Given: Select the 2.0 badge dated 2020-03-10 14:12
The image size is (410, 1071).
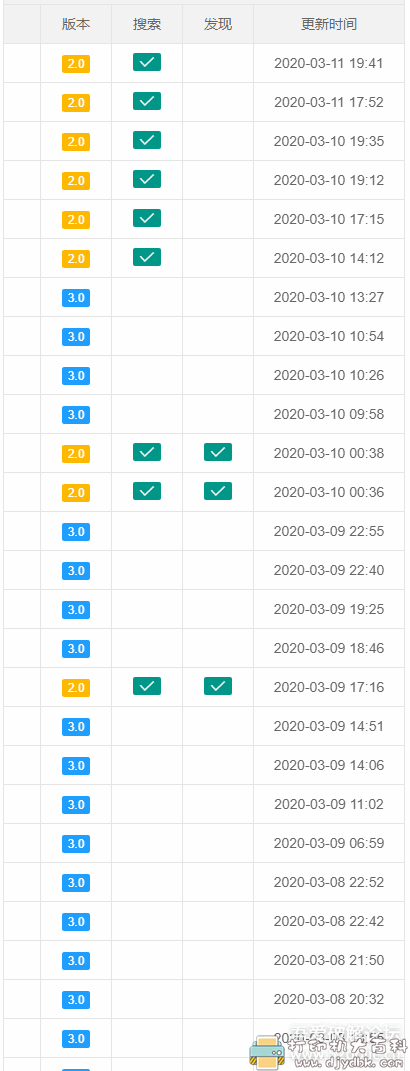Looking at the screenshot, I should pyautogui.click(x=76, y=259).
